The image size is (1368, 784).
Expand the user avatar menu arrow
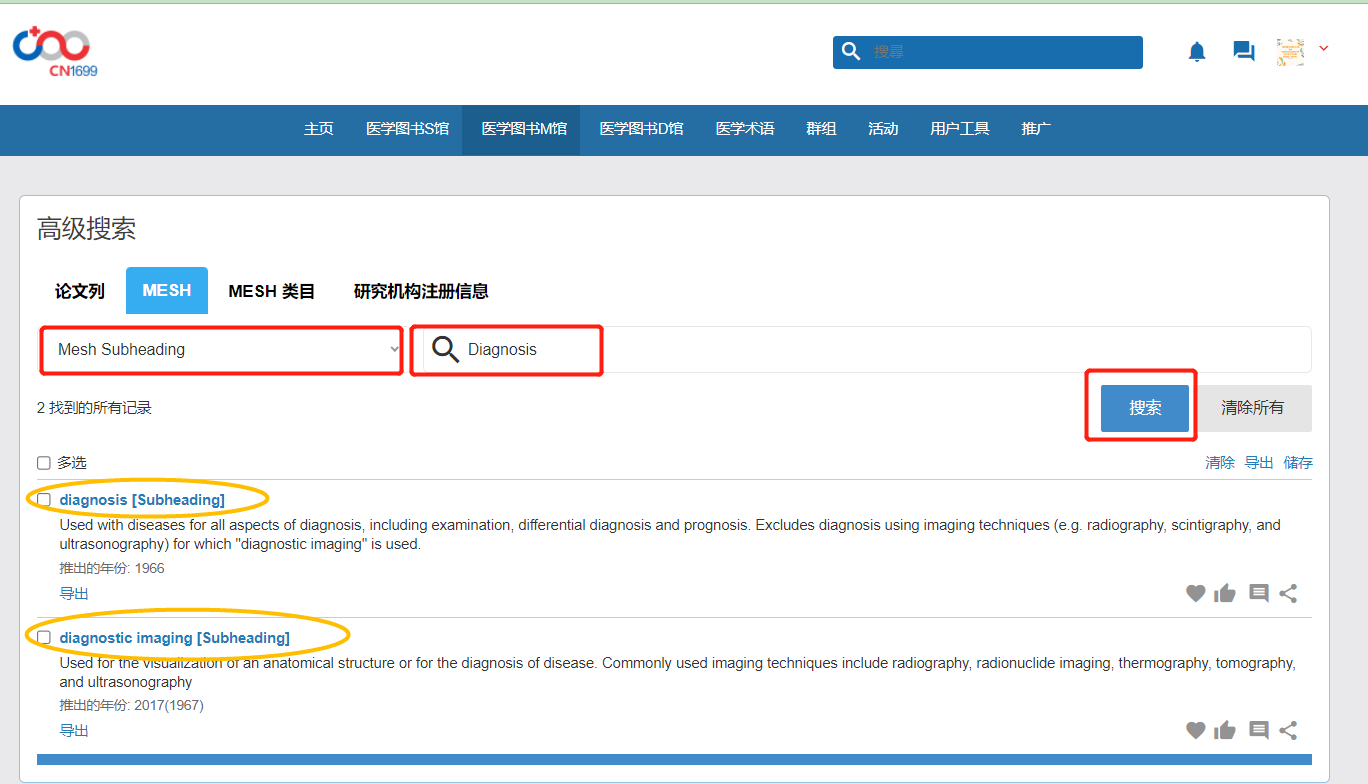[1324, 49]
